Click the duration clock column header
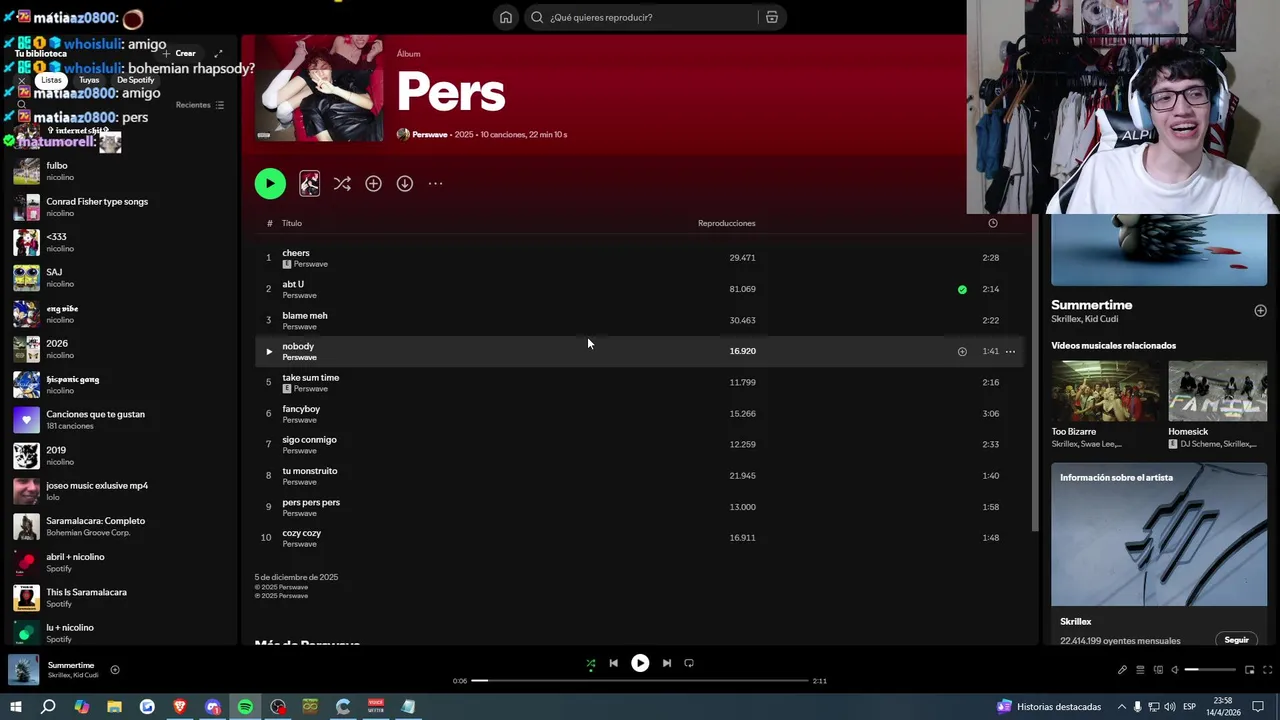Image resolution: width=1280 pixels, height=720 pixels. (993, 223)
